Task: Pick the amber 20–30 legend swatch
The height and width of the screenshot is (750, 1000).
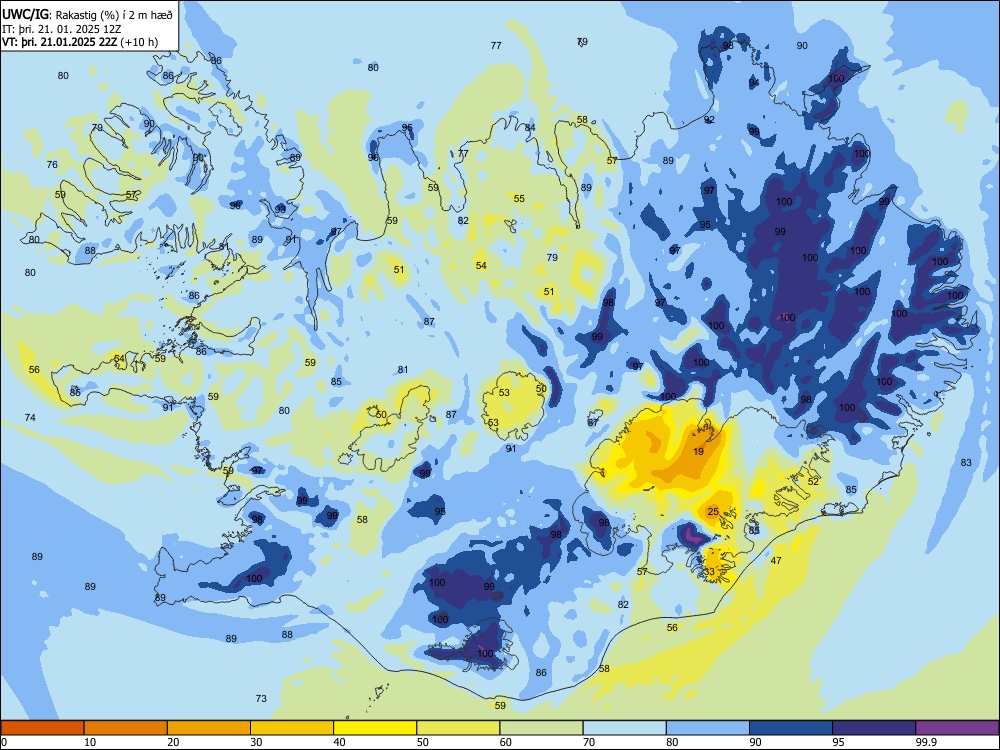Action: pyautogui.click(x=209, y=728)
